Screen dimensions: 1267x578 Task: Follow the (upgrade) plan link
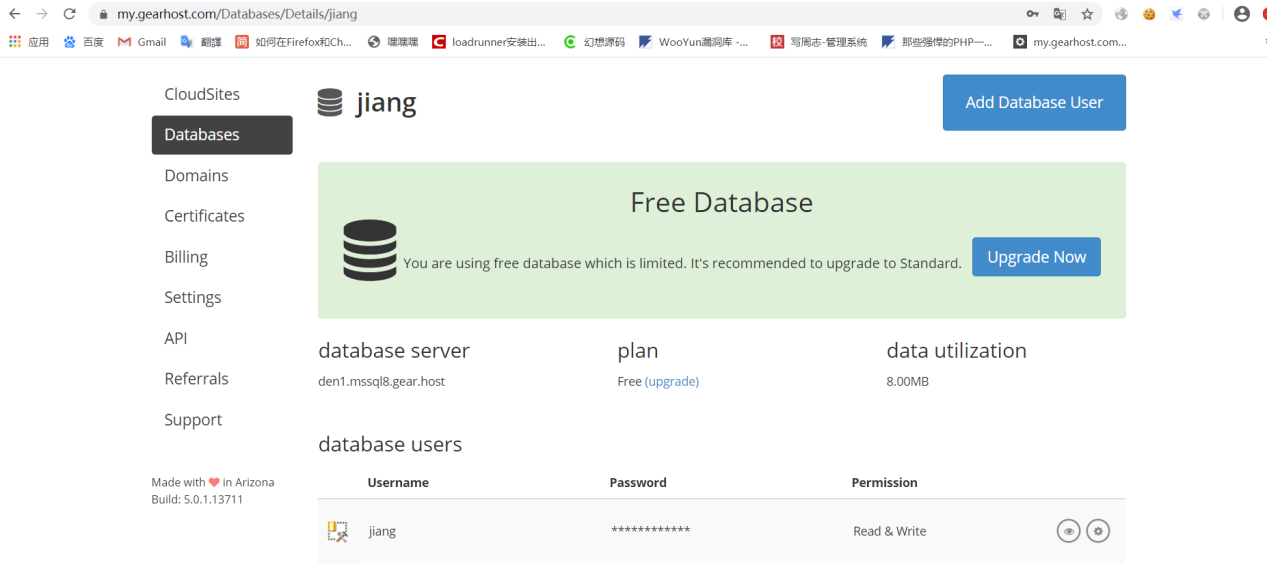click(x=672, y=381)
